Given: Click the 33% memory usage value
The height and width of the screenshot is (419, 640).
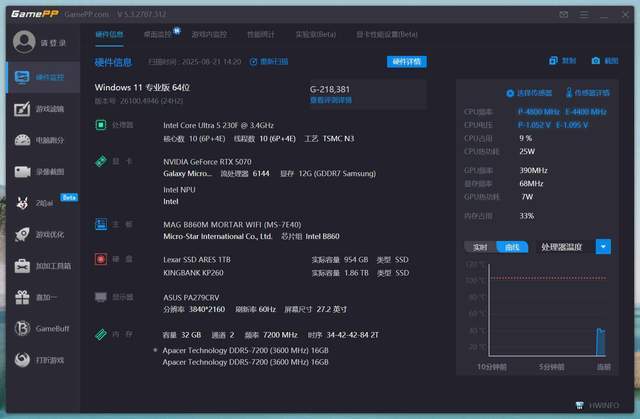Looking at the screenshot, I should pyautogui.click(x=527, y=215).
